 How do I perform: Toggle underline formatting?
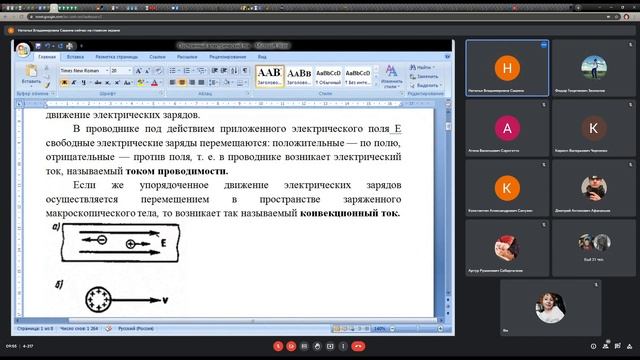pos(84,82)
